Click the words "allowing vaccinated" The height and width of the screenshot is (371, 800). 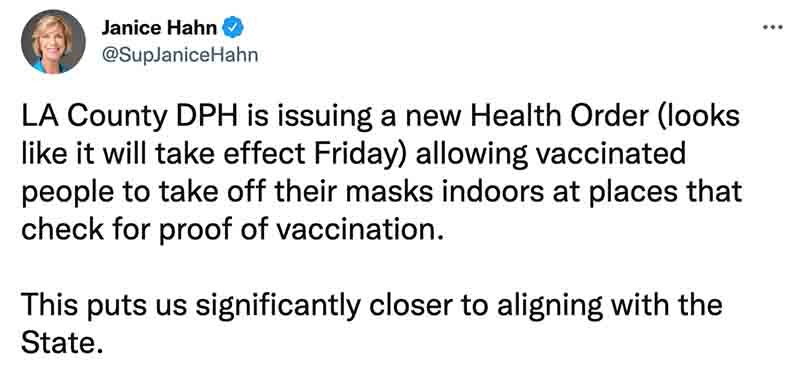coord(551,155)
